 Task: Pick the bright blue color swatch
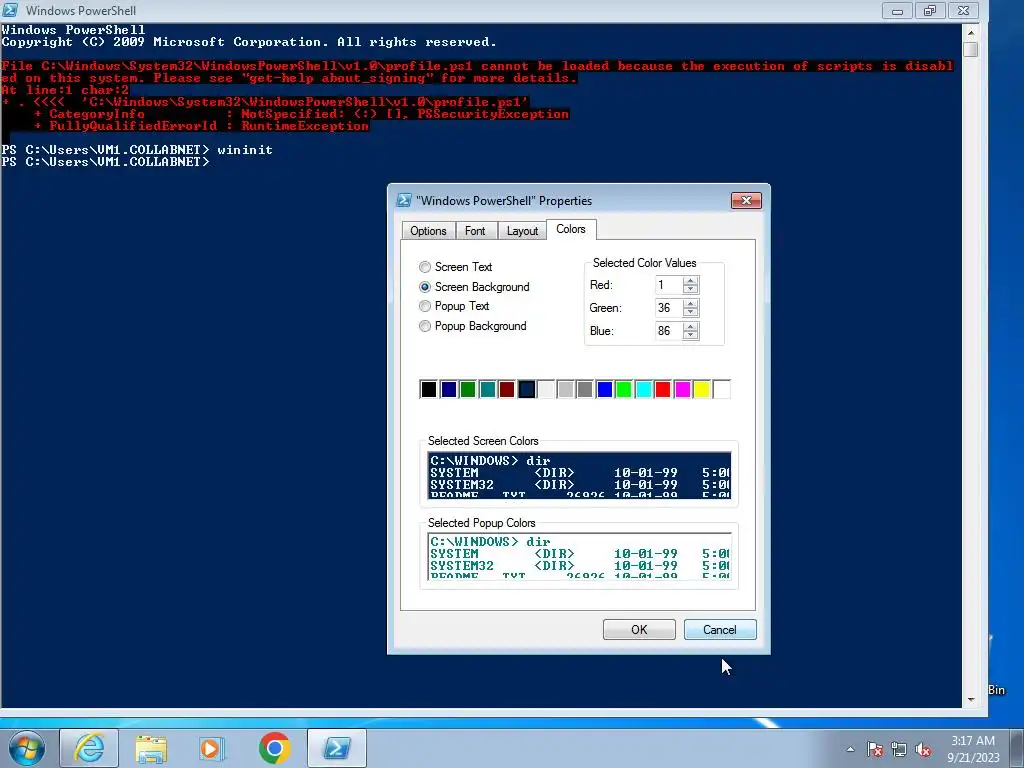605,389
